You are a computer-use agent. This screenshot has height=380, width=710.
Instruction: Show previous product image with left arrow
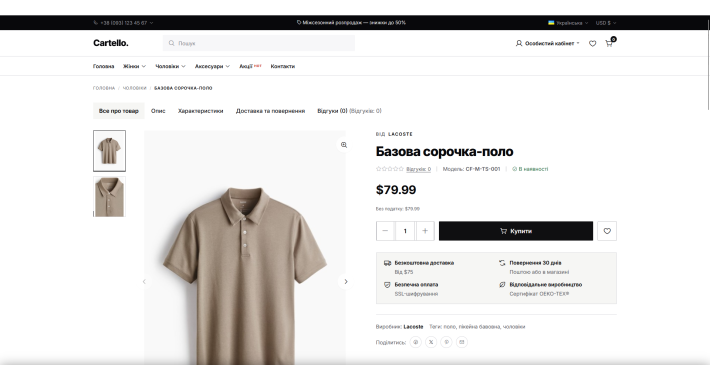(144, 282)
